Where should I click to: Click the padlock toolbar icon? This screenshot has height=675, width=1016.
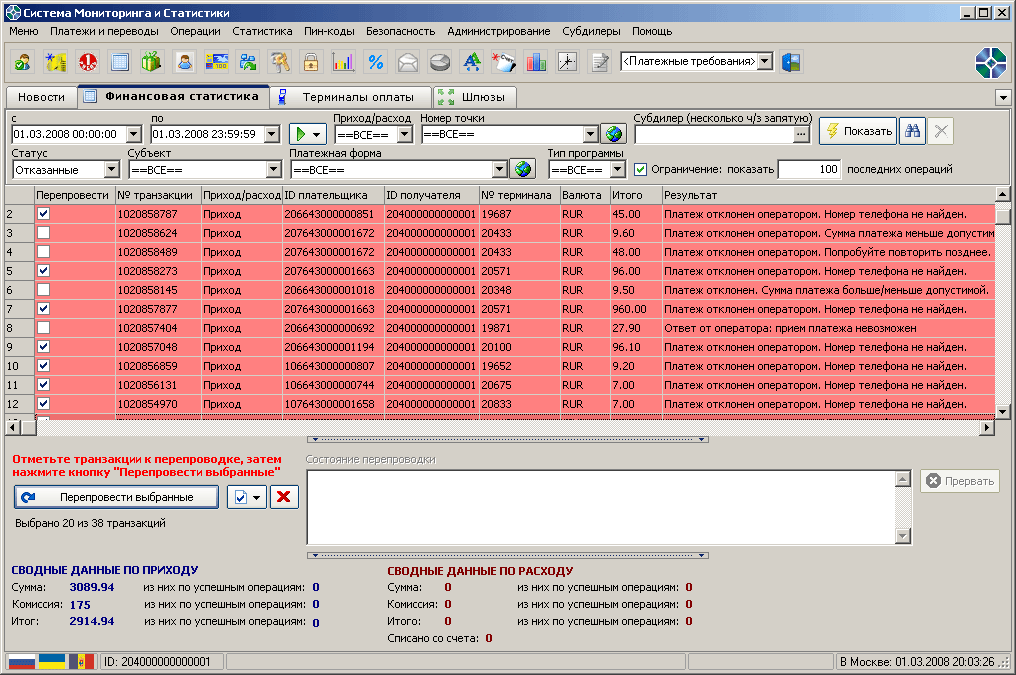pyautogui.click(x=311, y=62)
